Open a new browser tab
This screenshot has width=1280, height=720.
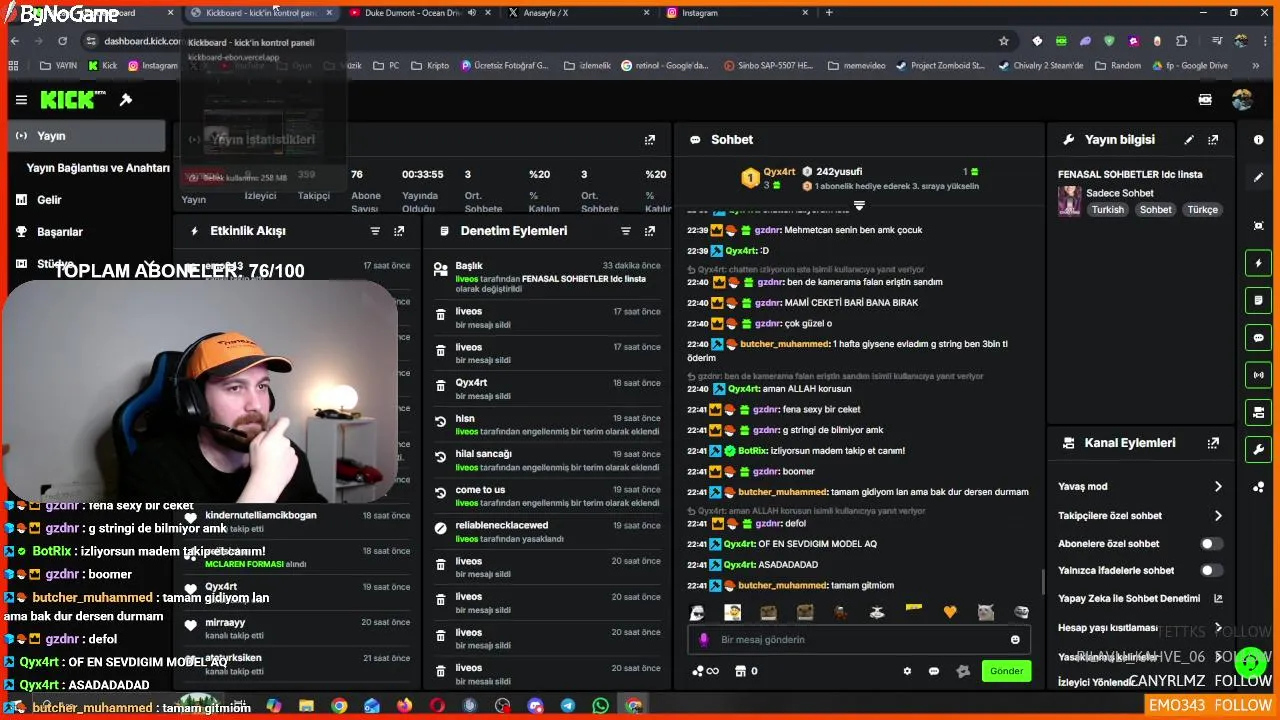pyautogui.click(x=829, y=13)
